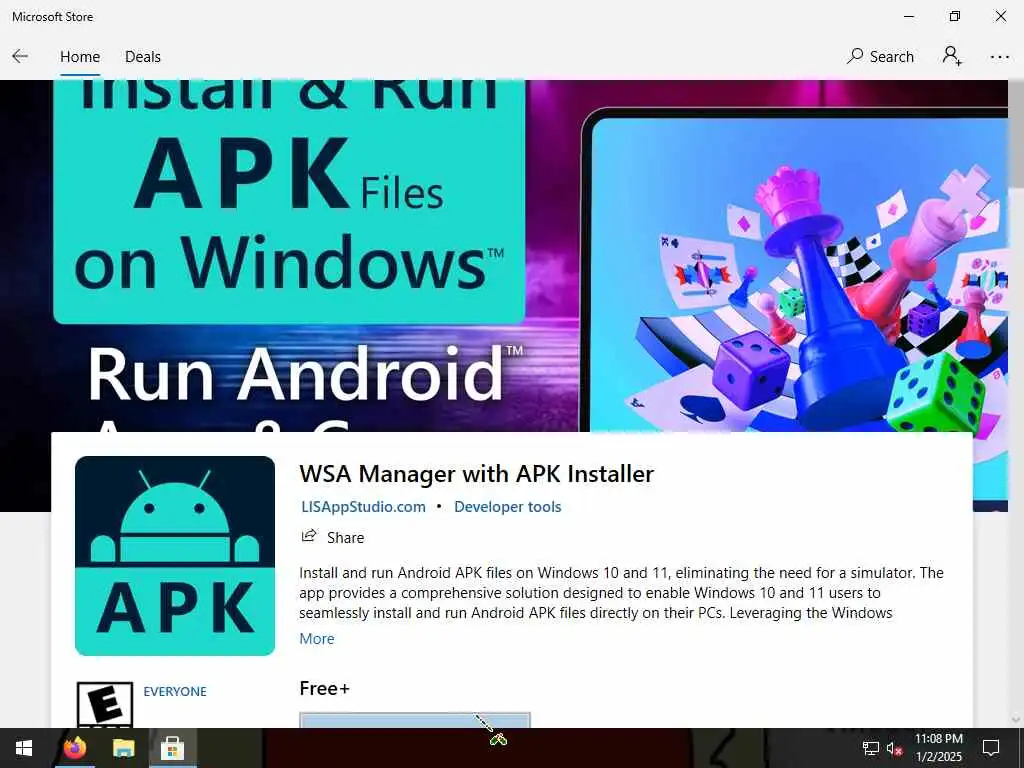Open the Home tab
Image resolution: width=1024 pixels, height=768 pixels.
pyautogui.click(x=80, y=57)
